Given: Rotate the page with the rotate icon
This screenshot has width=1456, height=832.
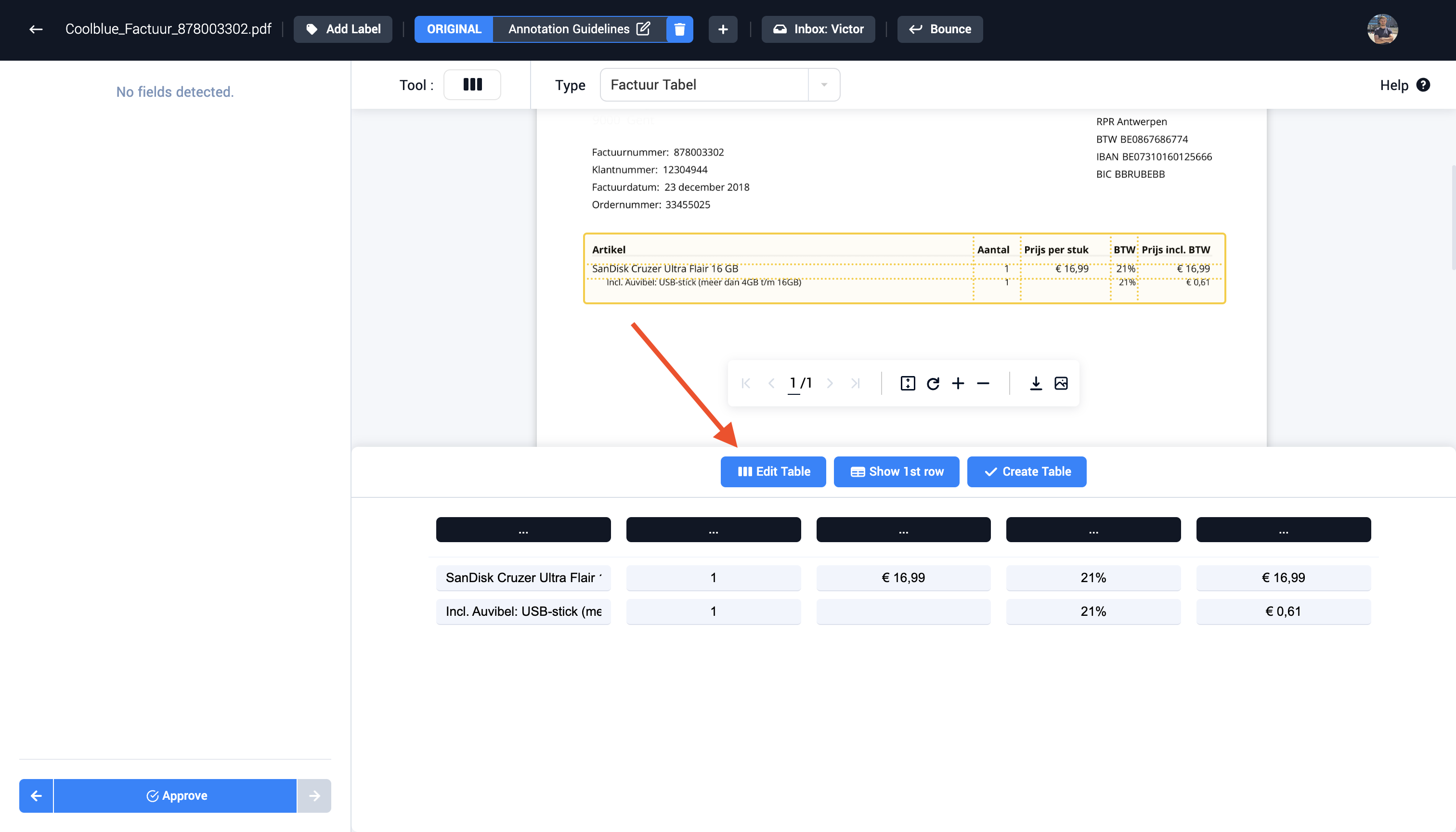Looking at the screenshot, I should click(933, 383).
